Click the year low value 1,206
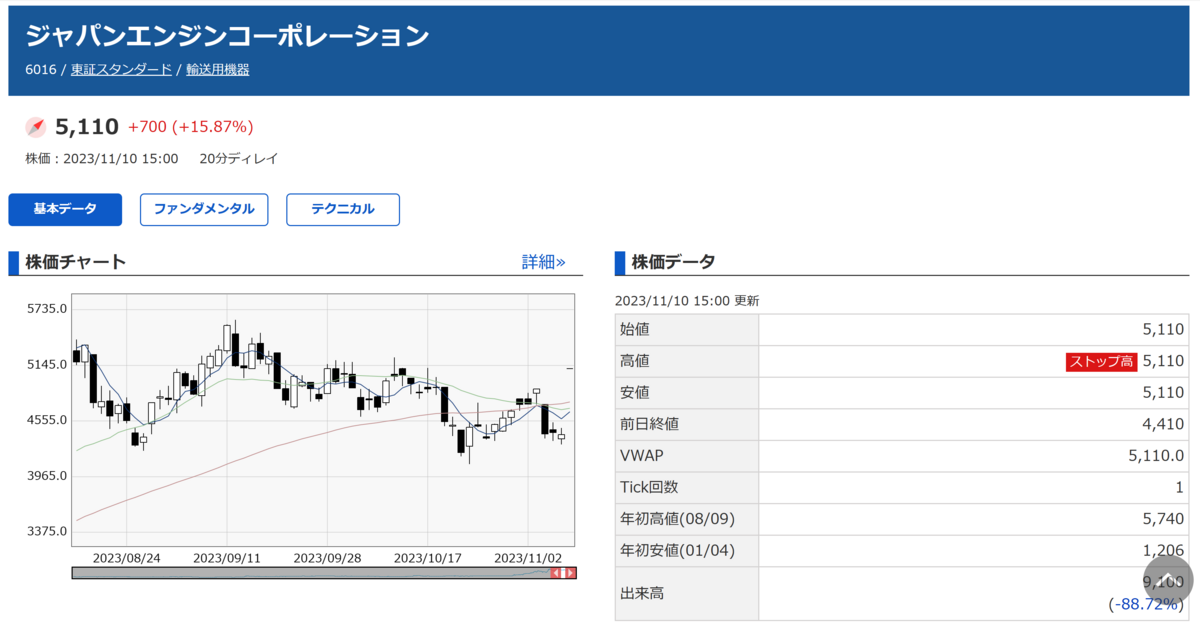The height and width of the screenshot is (627, 1200). 1163,550
